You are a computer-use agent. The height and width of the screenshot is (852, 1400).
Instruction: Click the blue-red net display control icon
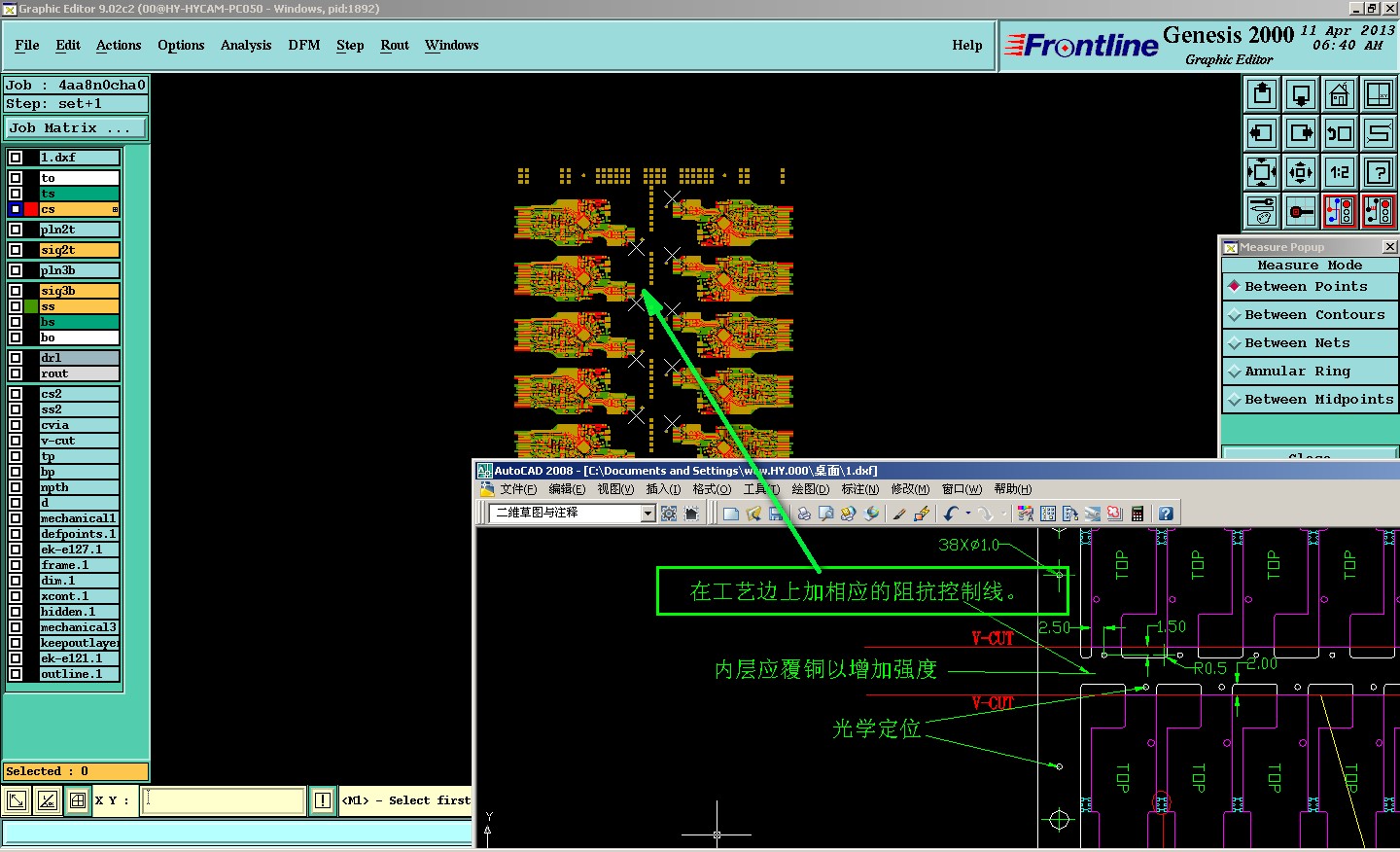(x=1340, y=211)
